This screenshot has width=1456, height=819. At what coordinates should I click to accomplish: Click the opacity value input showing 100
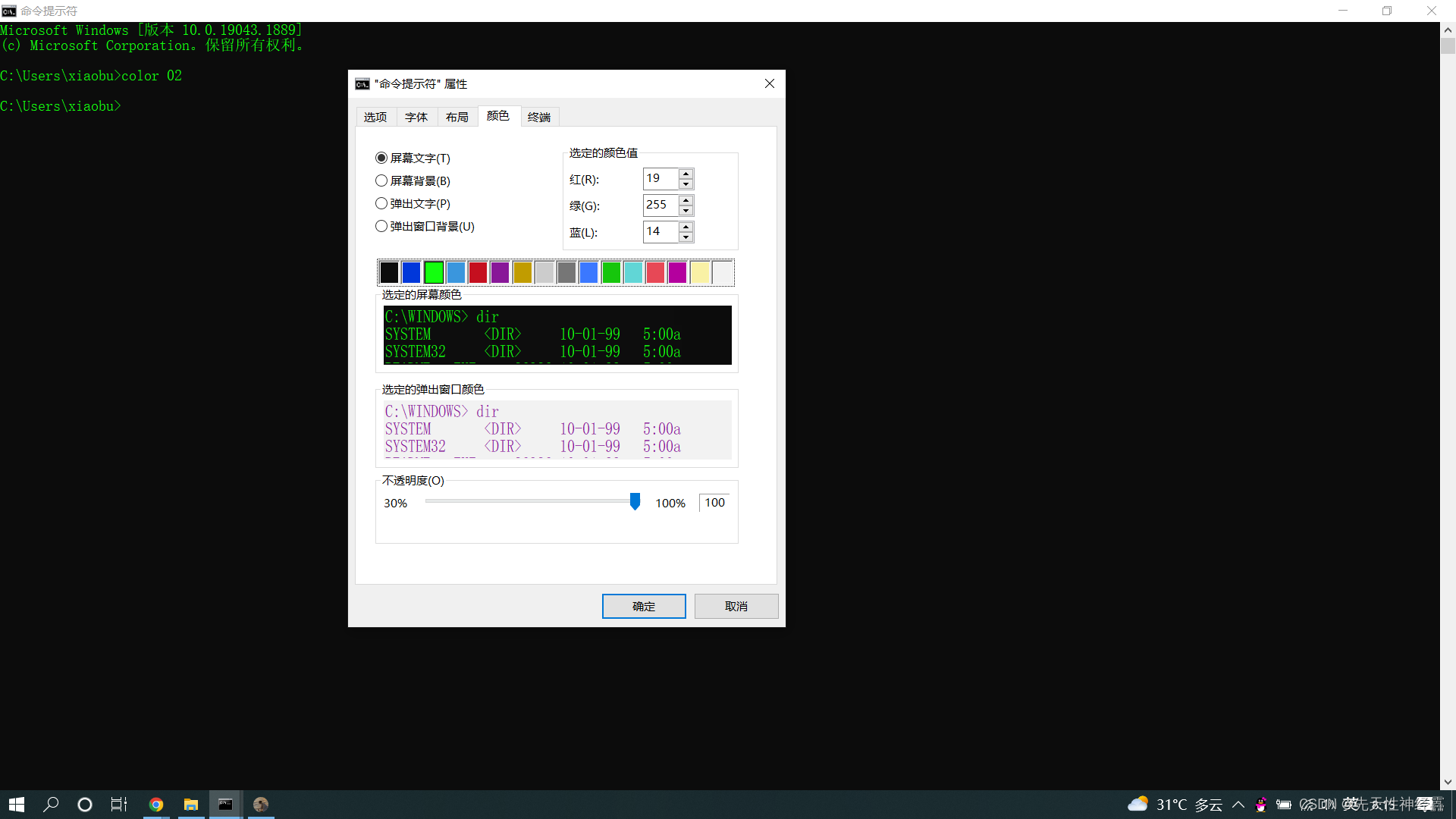point(713,502)
